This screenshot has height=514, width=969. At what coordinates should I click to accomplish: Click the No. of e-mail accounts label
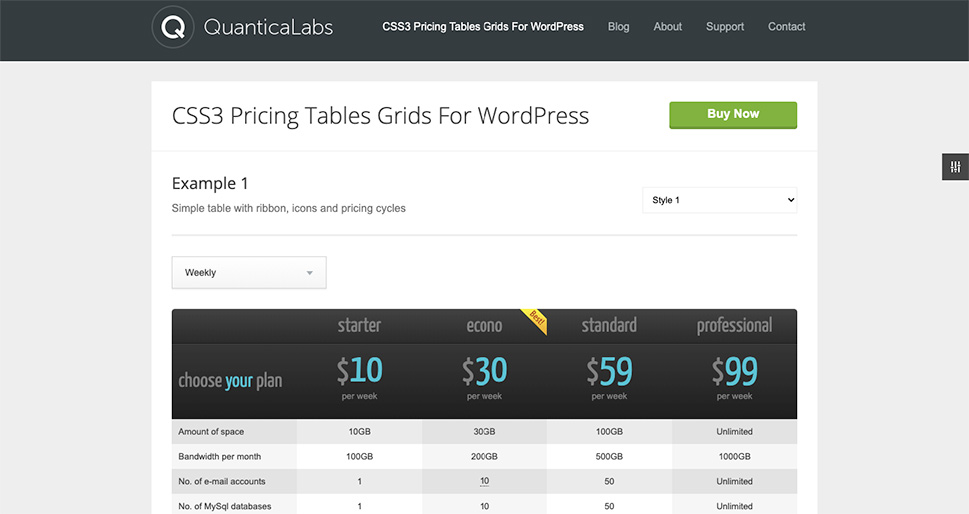[221, 481]
